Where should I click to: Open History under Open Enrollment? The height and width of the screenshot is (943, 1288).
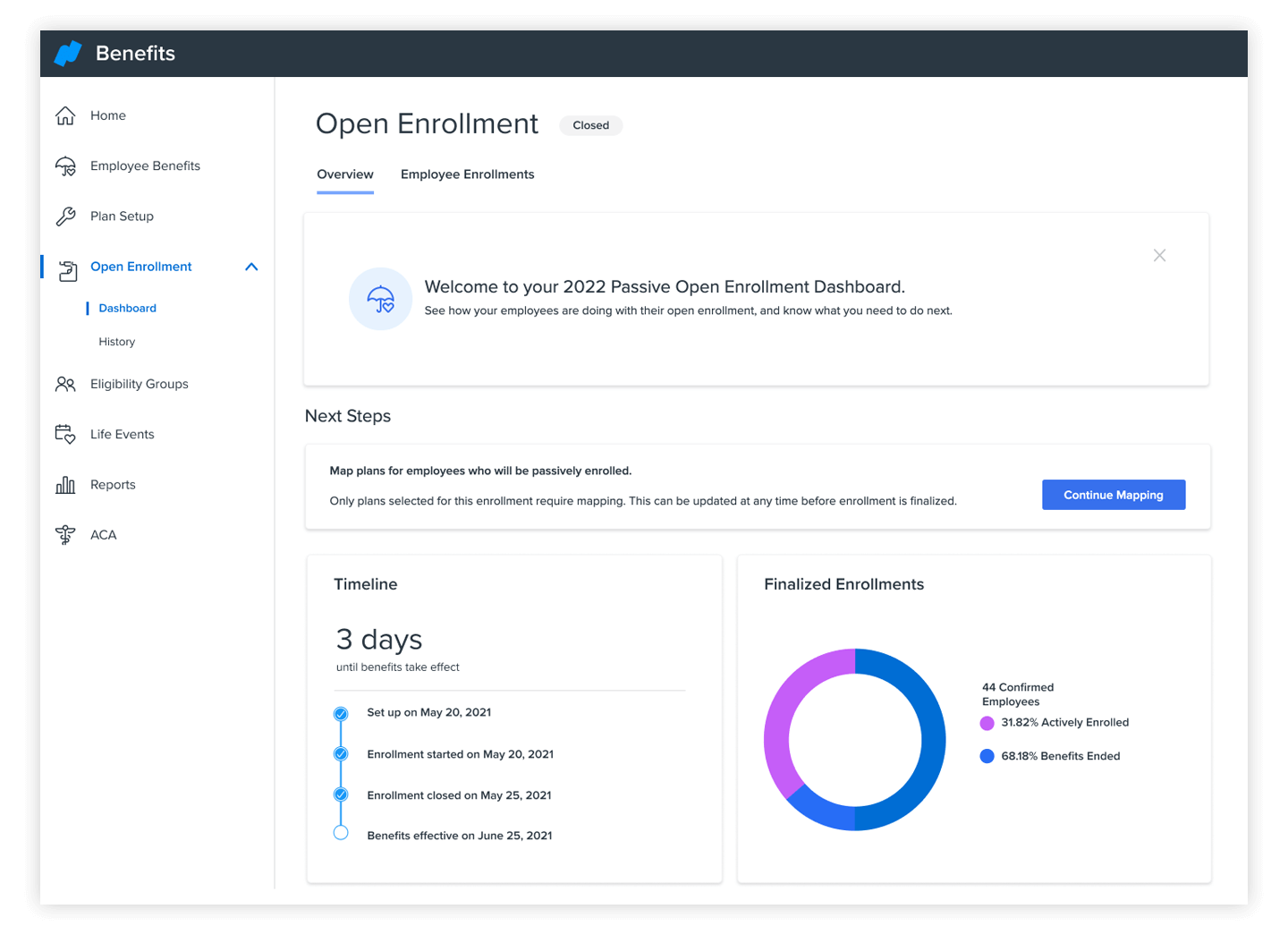click(117, 342)
